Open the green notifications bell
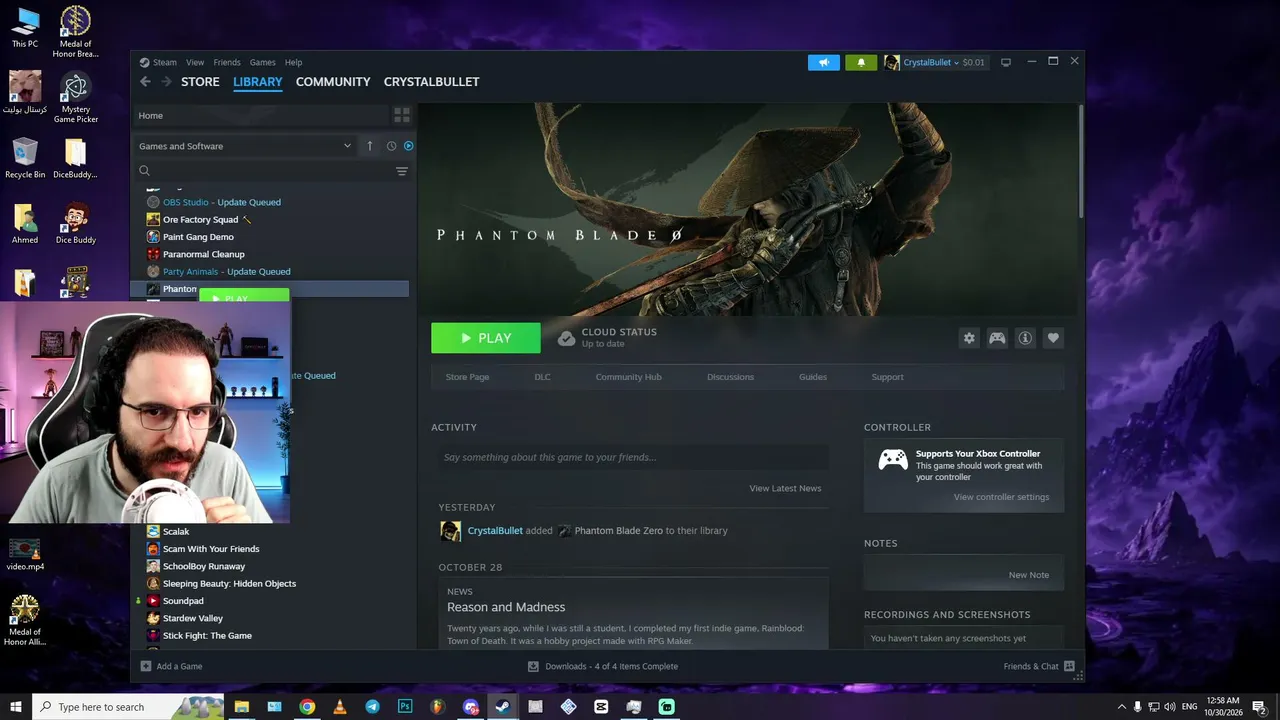 (x=861, y=62)
